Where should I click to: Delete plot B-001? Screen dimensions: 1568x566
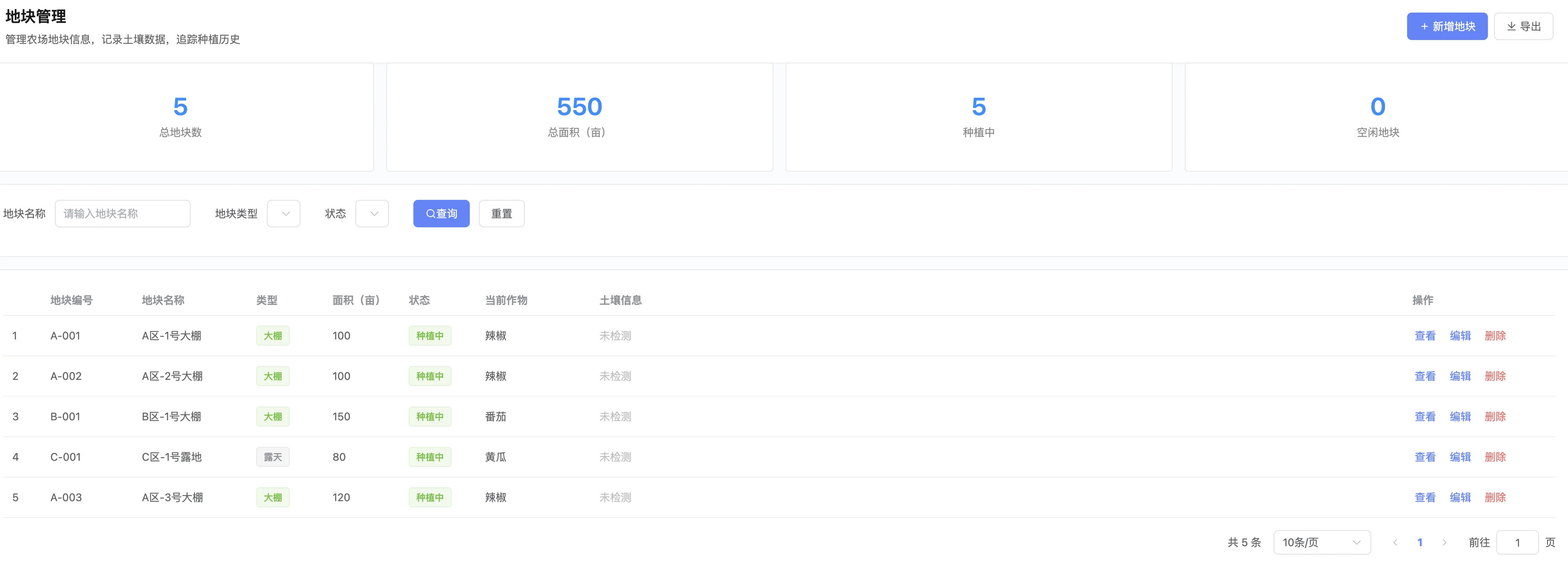point(1495,417)
